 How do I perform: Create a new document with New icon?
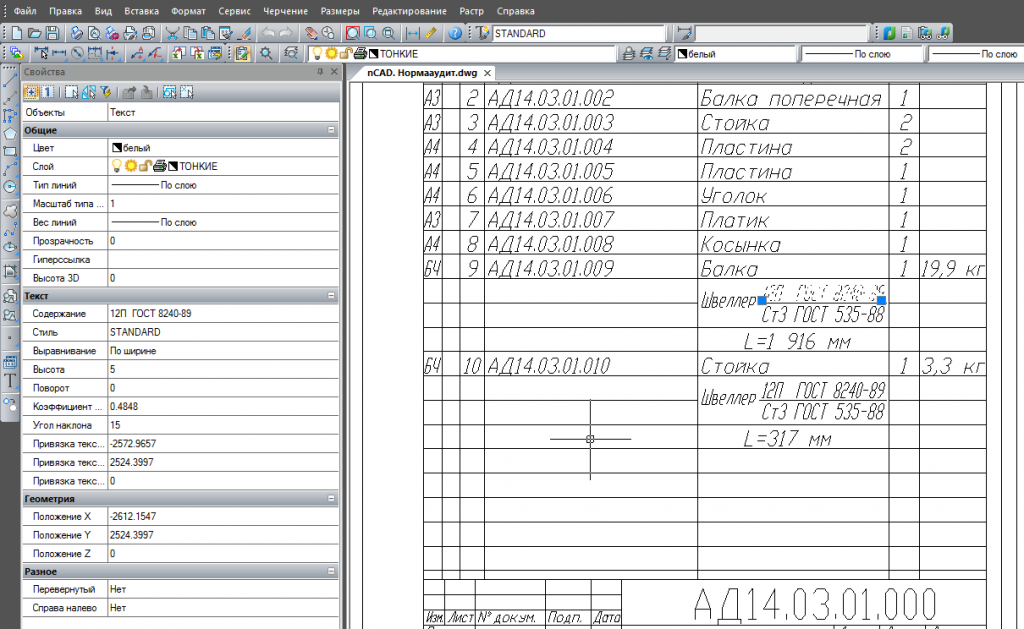tap(17, 33)
